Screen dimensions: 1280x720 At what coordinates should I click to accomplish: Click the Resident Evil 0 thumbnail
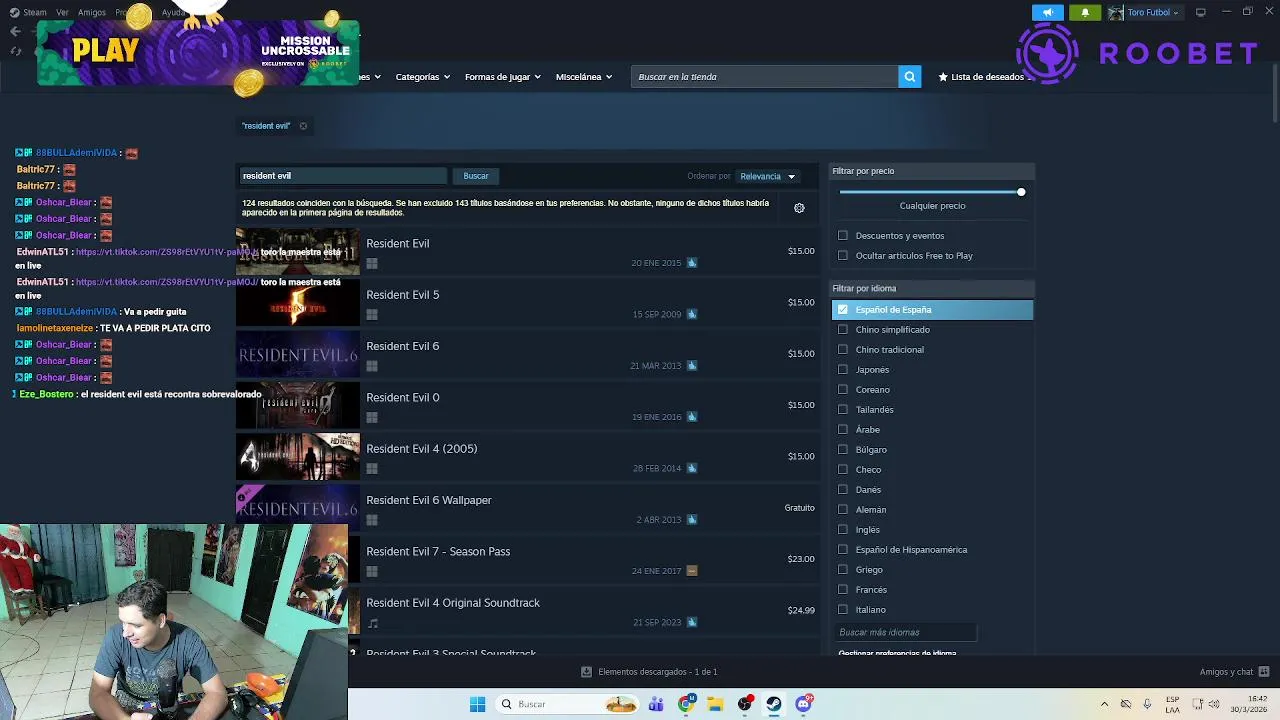click(297, 405)
